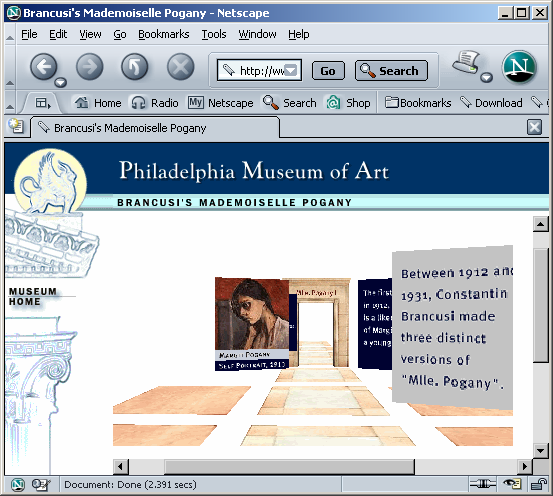Click the Museum Home link
The height and width of the screenshot is (496, 553).
[33, 296]
